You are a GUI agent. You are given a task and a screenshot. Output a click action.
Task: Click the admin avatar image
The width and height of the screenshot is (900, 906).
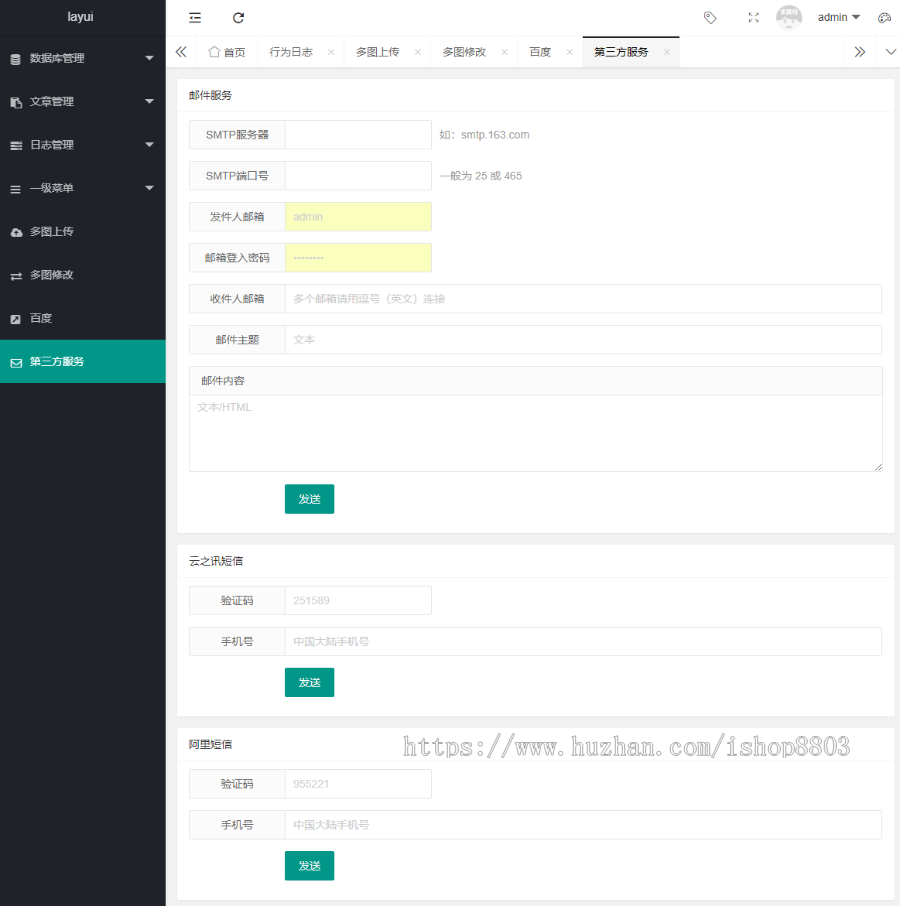(789, 17)
